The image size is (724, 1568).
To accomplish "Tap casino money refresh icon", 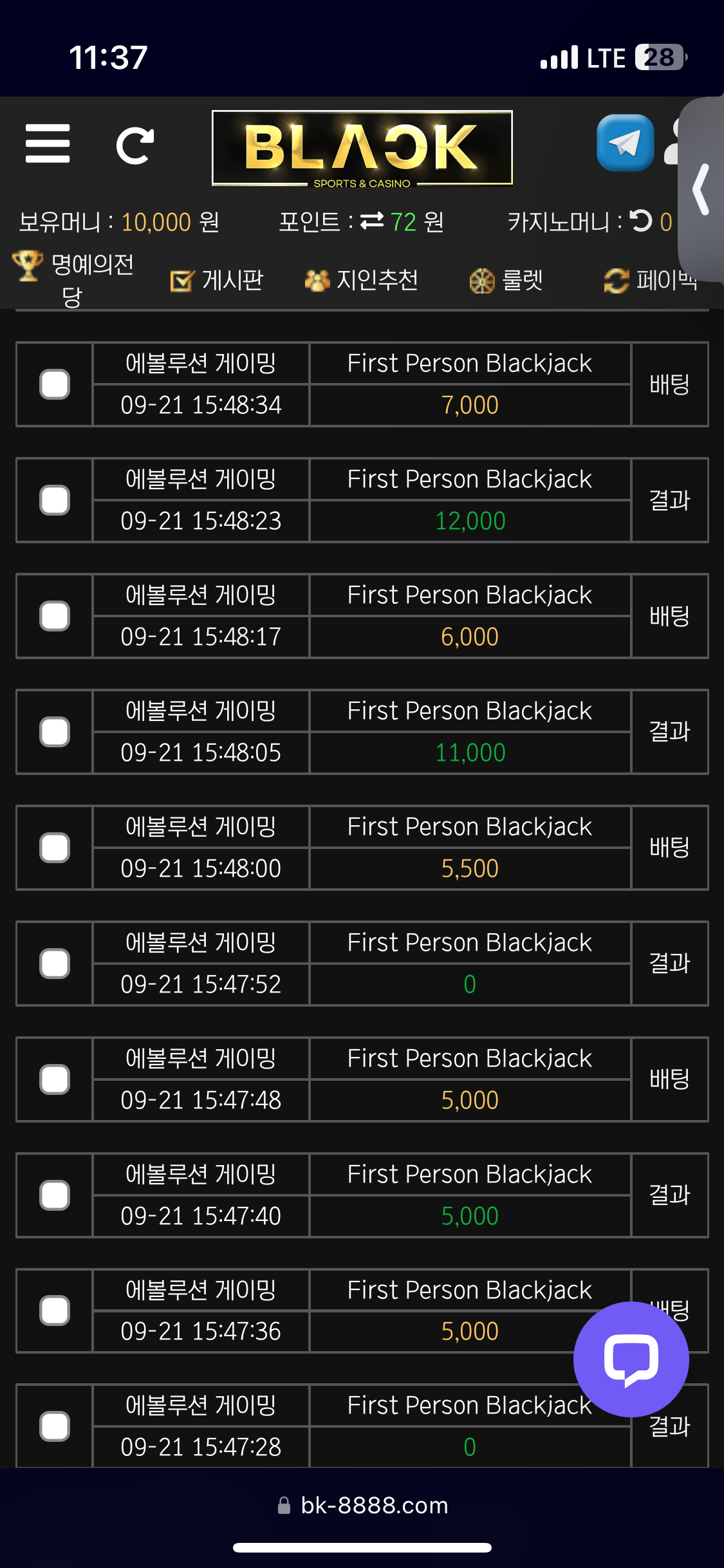I will point(641,221).
